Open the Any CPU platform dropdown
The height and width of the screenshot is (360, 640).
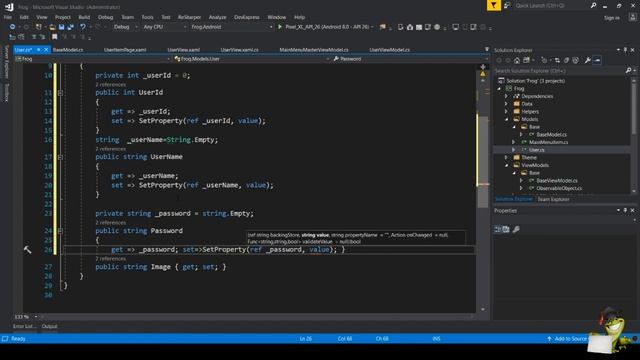(164, 27)
